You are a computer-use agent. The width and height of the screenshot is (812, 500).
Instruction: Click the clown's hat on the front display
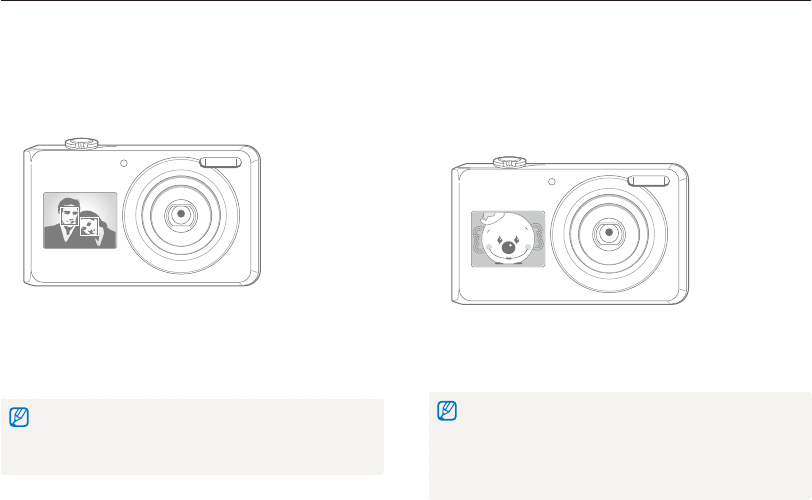pos(489,216)
